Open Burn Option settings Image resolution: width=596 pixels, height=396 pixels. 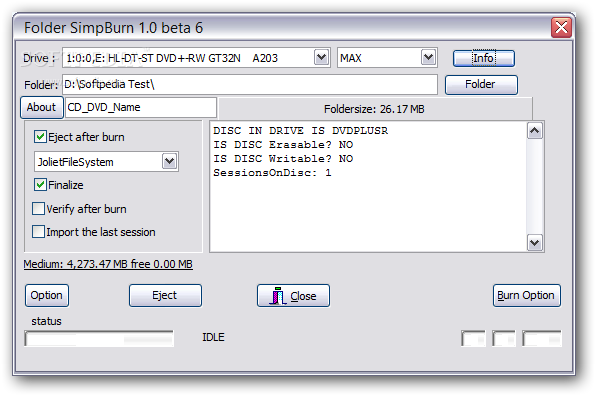(526, 295)
